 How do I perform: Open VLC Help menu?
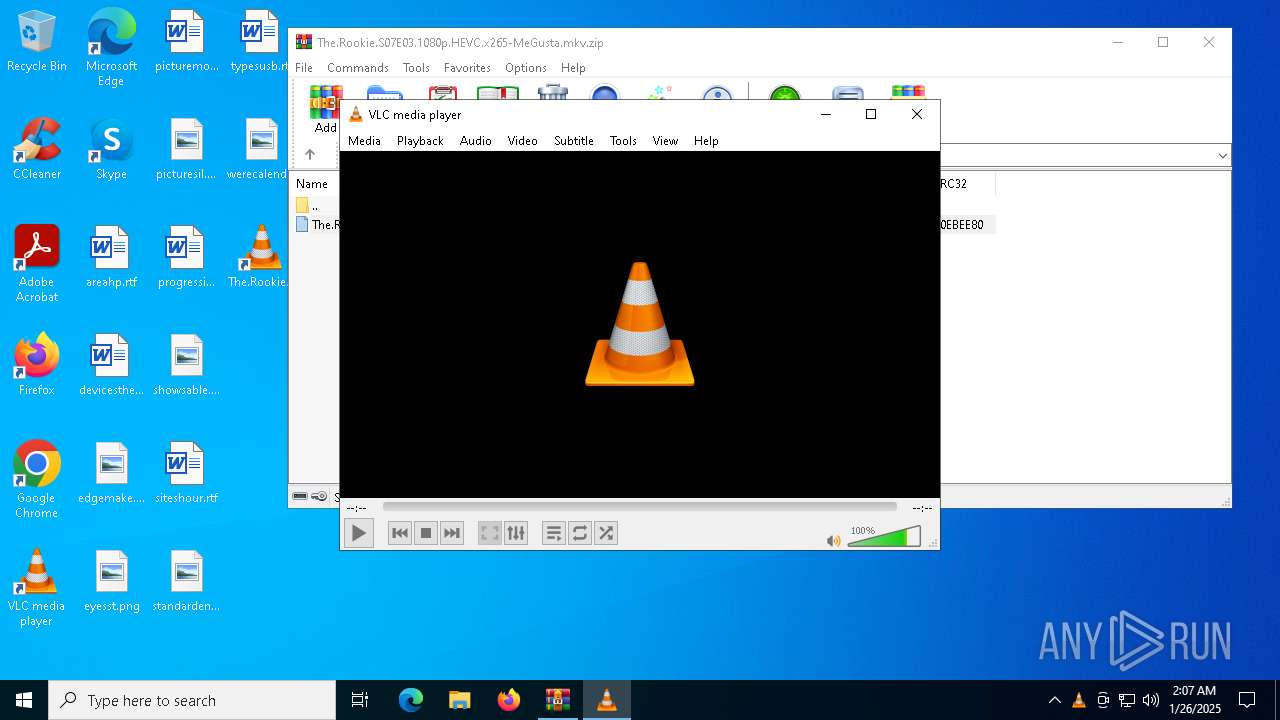click(706, 141)
